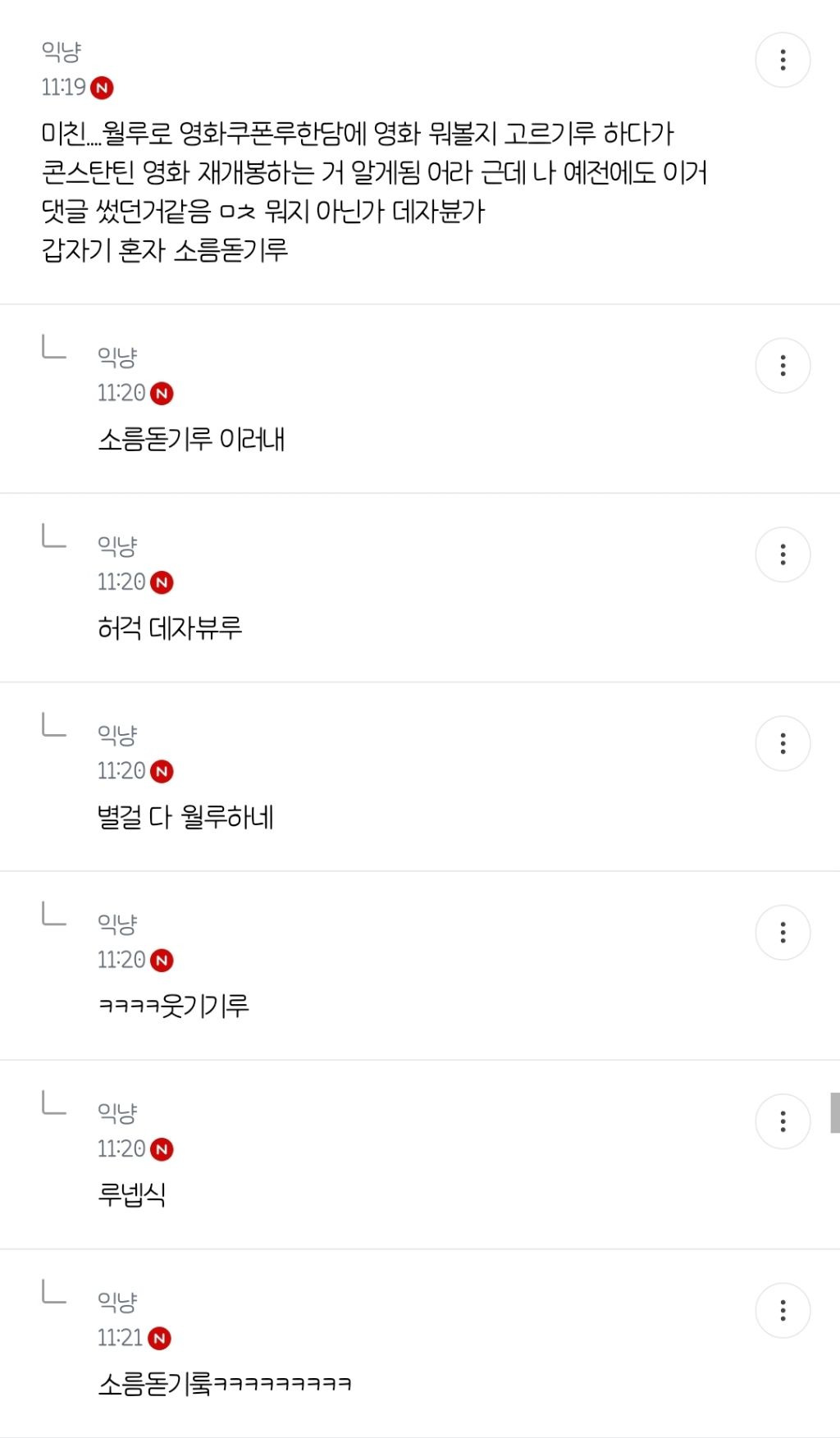Open three-dot menu for '허걱 데자뷰루' reply
840x1438 pixels.
point(783,555)
